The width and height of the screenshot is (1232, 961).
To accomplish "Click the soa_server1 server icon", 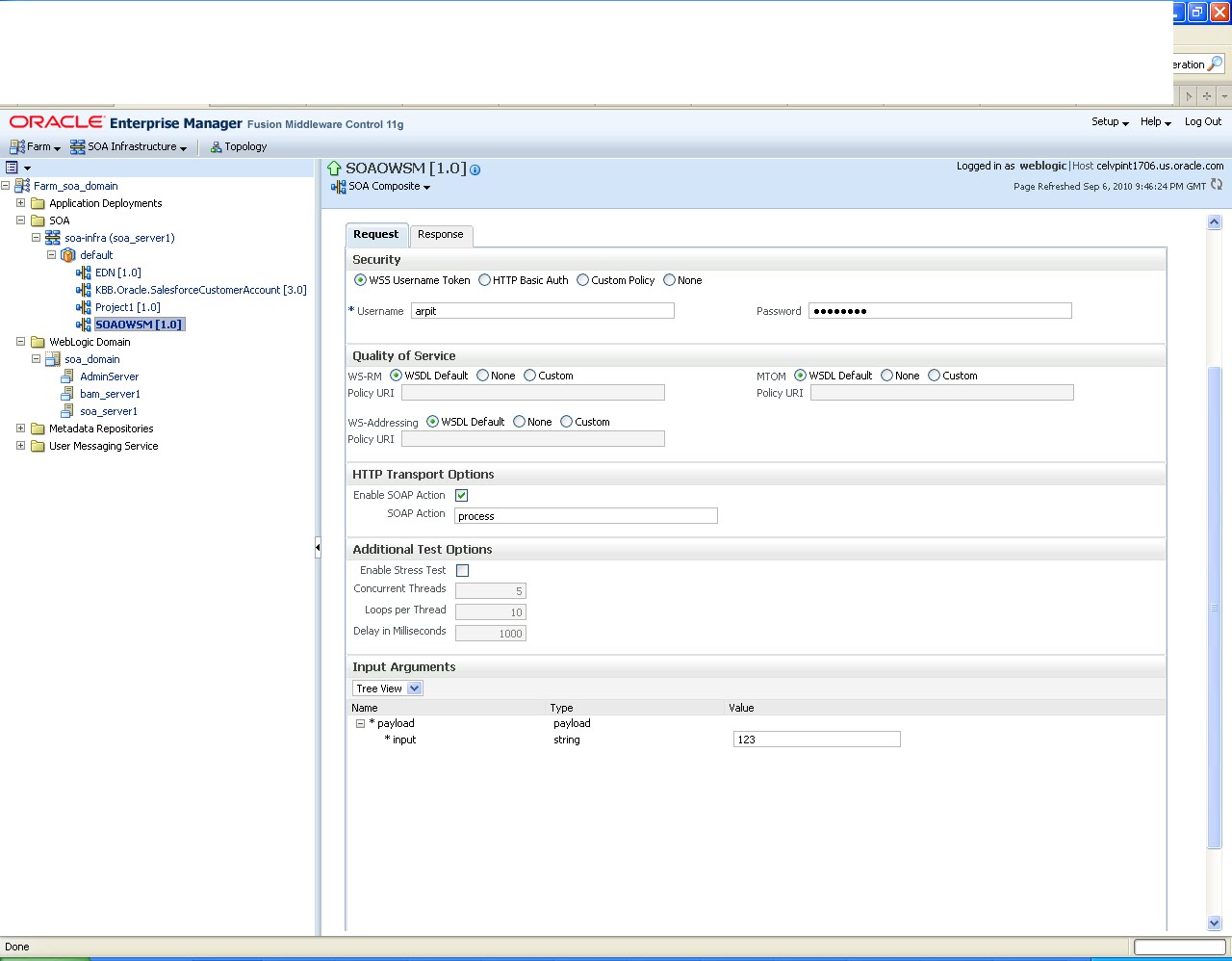I will [67, 411].
